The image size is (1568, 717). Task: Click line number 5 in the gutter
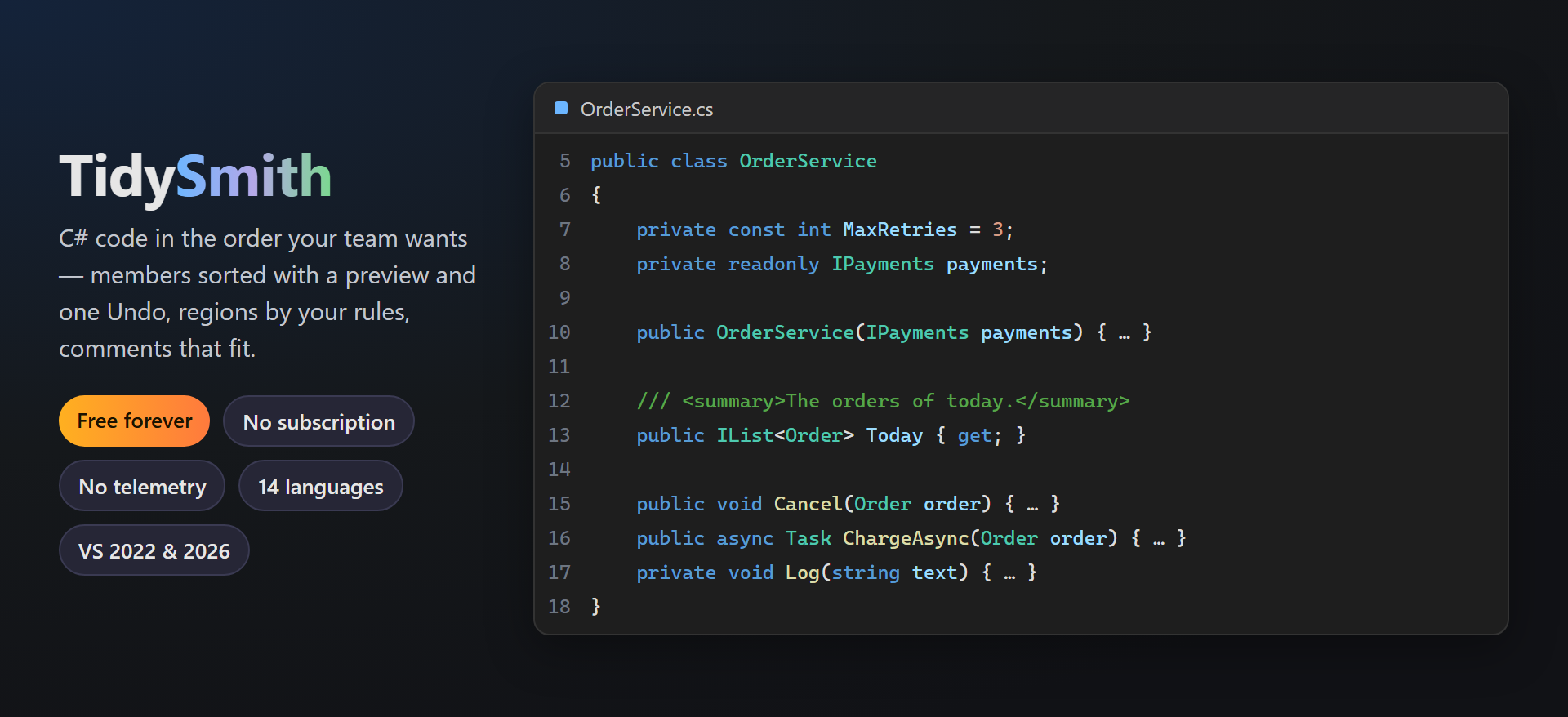pos(565,161)
